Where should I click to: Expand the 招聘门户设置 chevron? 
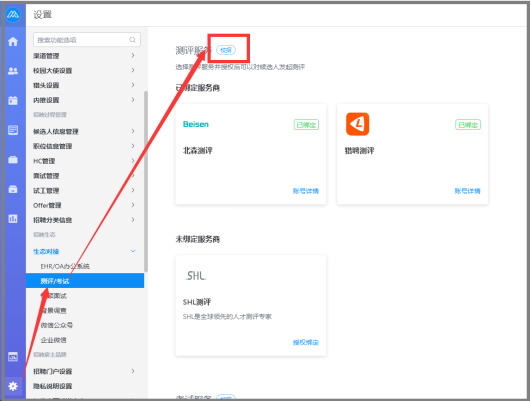tap(133, 371)
